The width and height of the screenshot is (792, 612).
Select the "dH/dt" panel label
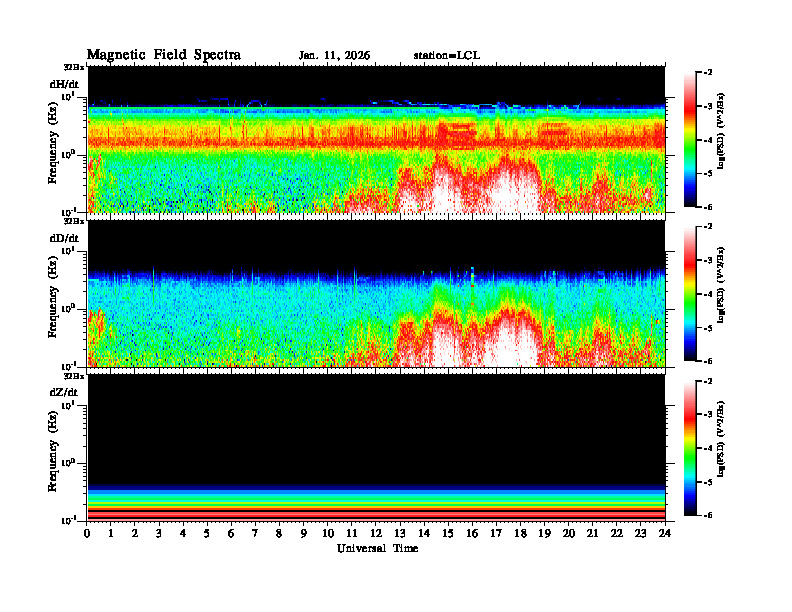64,84
